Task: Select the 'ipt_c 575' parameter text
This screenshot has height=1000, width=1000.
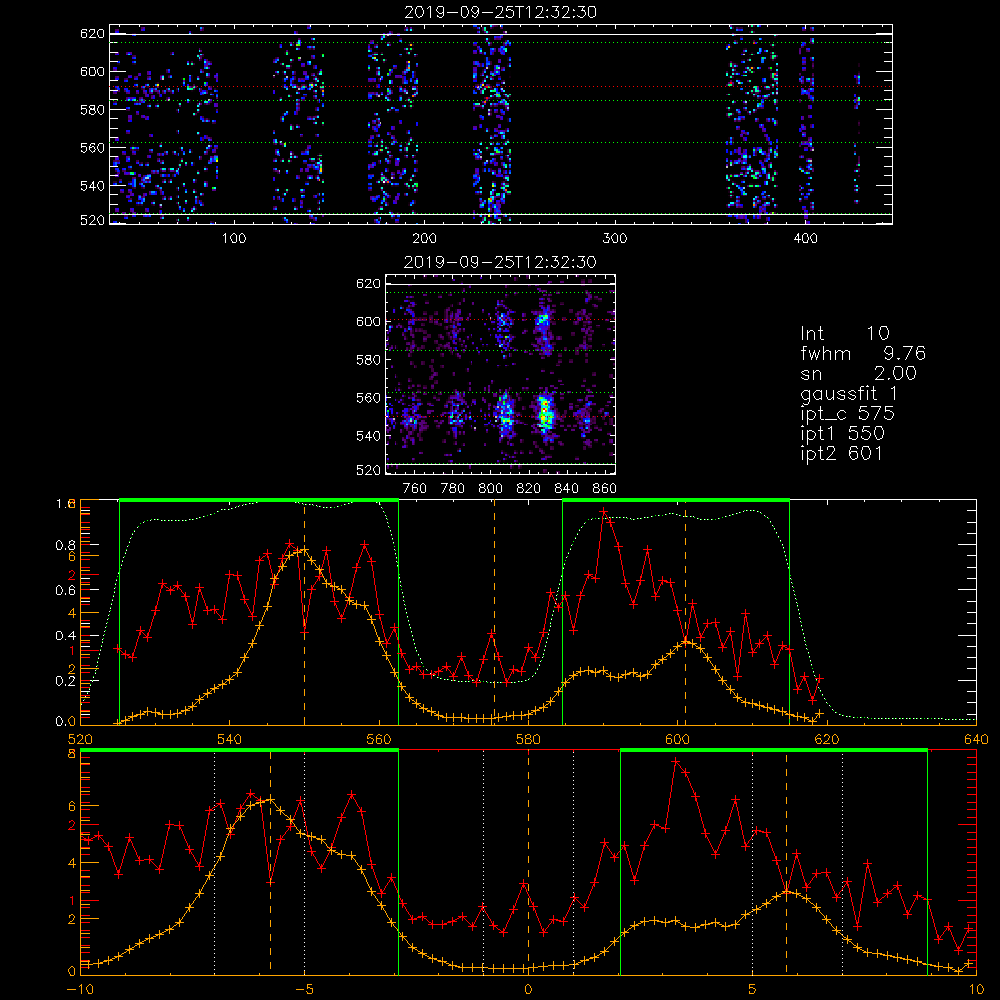Action: click(x=847, y=414)
